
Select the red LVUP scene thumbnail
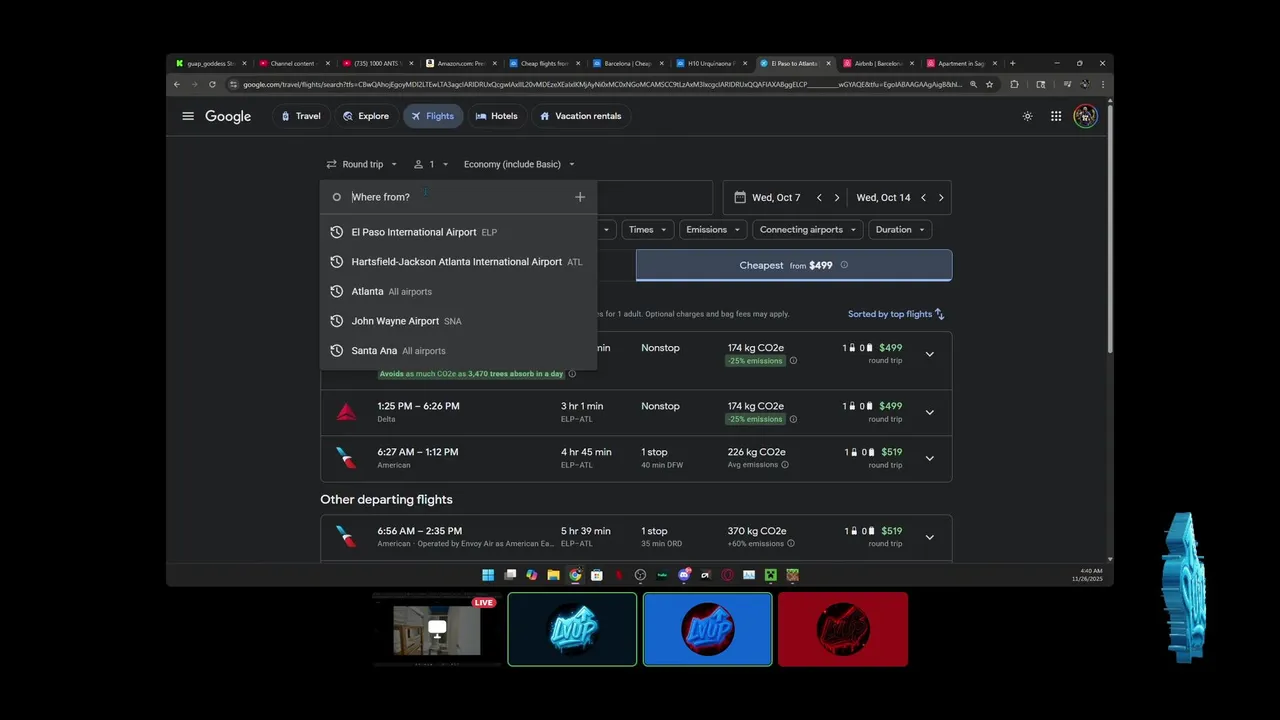(x=843, y=629)
